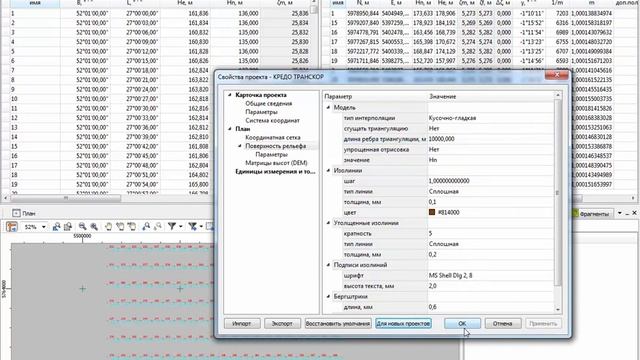640x360 pixels.
Task: Click the properties dialog vertical scrollbar
Action: [x=558, y=192]
